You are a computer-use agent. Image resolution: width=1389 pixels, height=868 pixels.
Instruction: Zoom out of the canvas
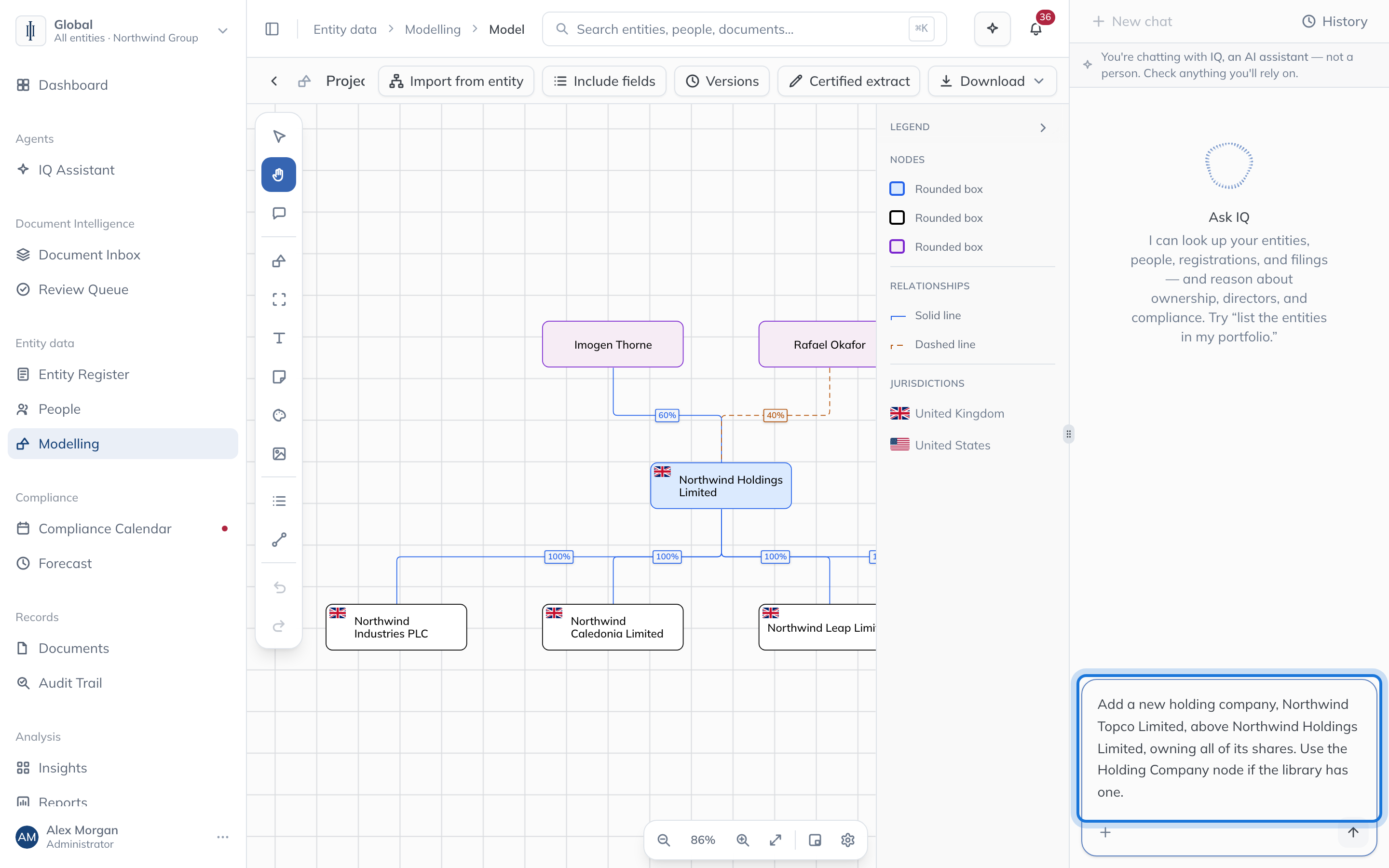coord(664,840)
